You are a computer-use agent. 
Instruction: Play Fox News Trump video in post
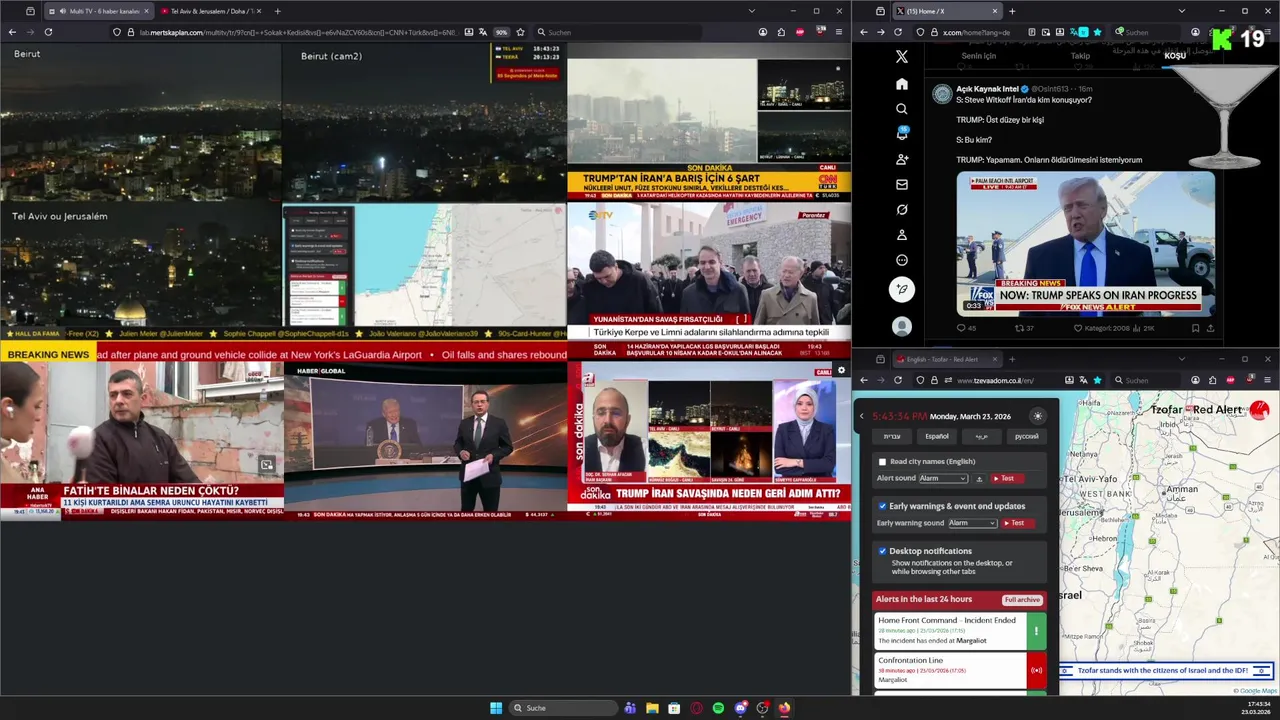pyautogui.click(x=1085, y=244)
